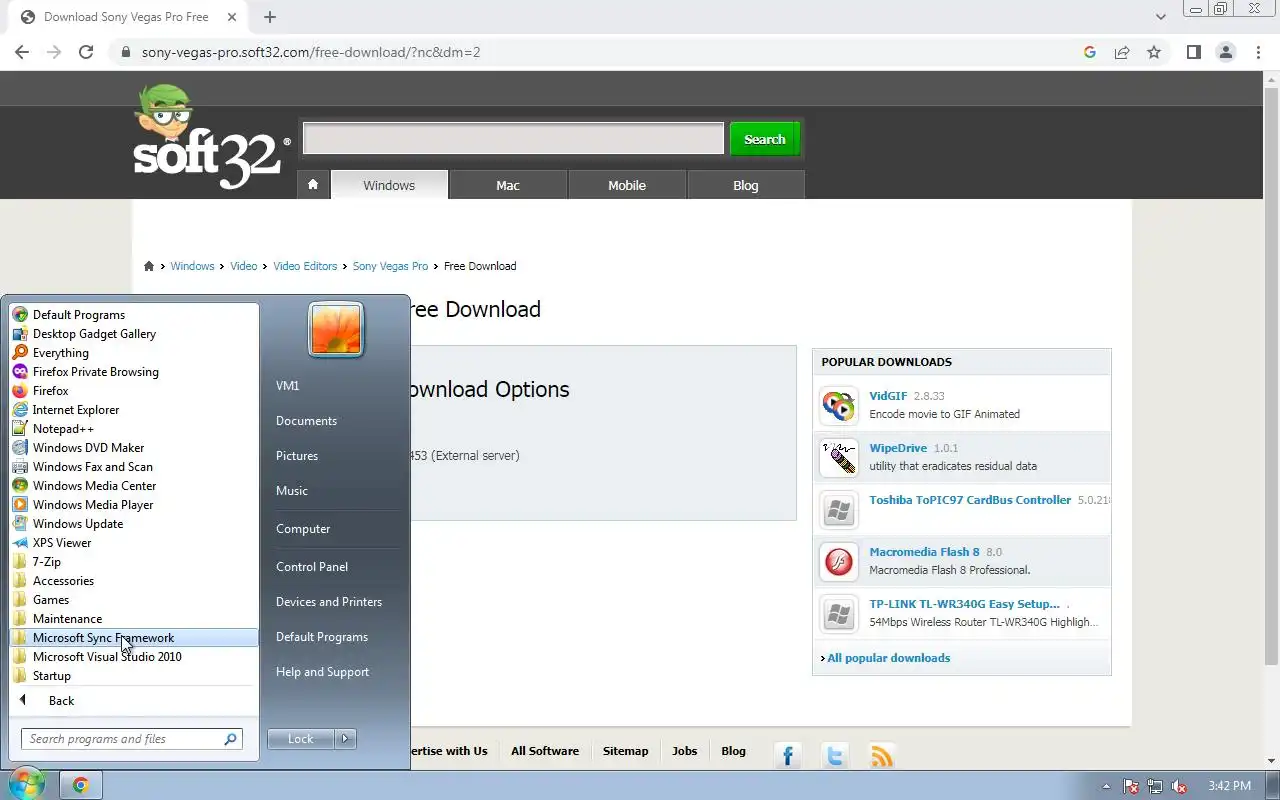This screenshot has width=1280, height=800.
Task: Open Control Panel from Start menu
Action: pos(312,567)
